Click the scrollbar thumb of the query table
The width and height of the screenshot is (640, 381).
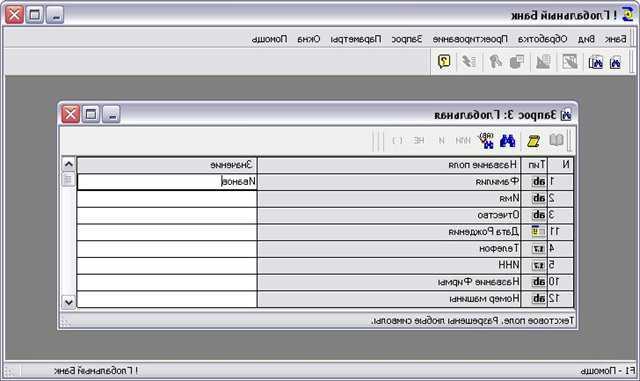(69, 179)
